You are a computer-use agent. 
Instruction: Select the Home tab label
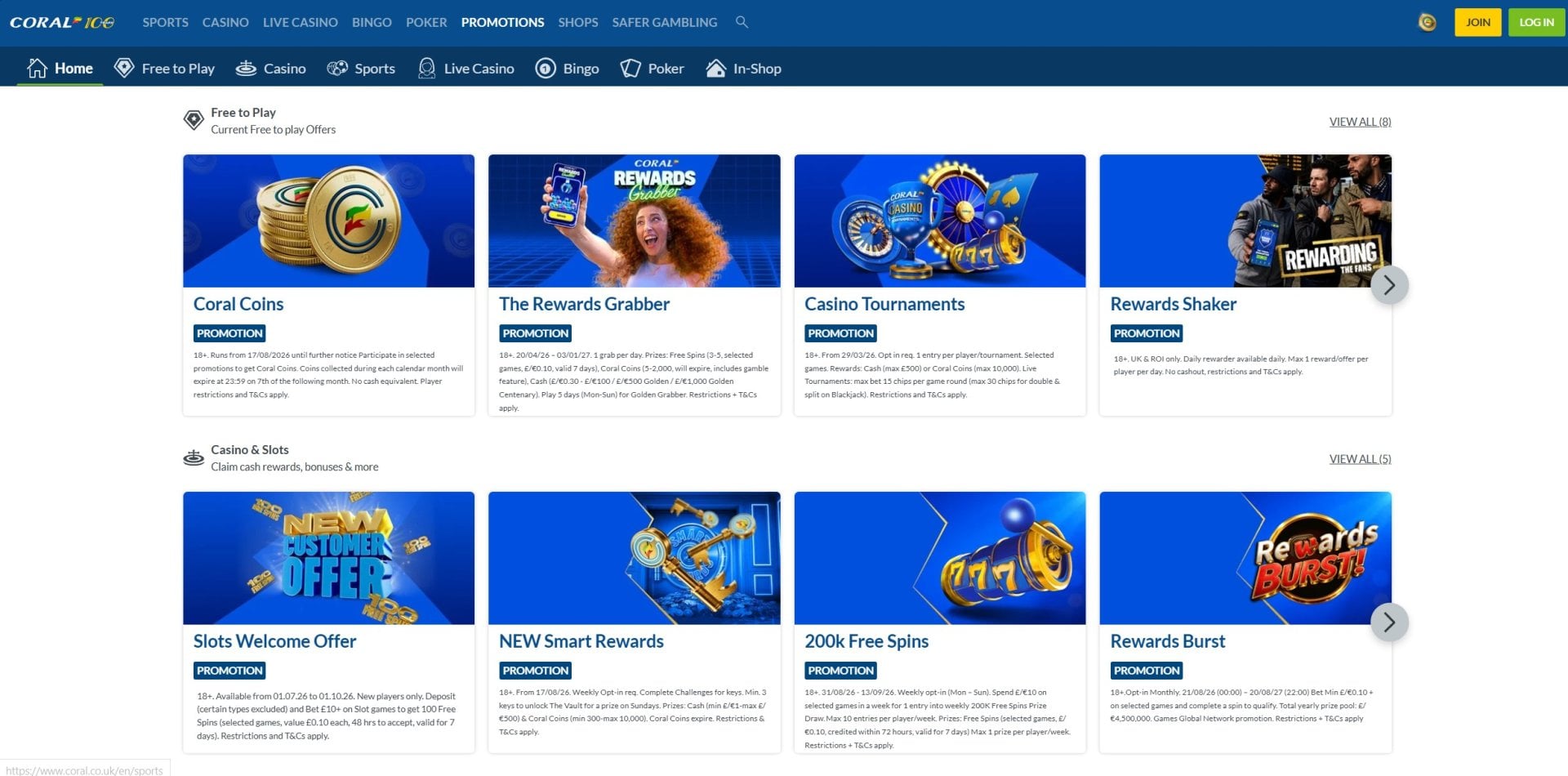pos(73,69)
